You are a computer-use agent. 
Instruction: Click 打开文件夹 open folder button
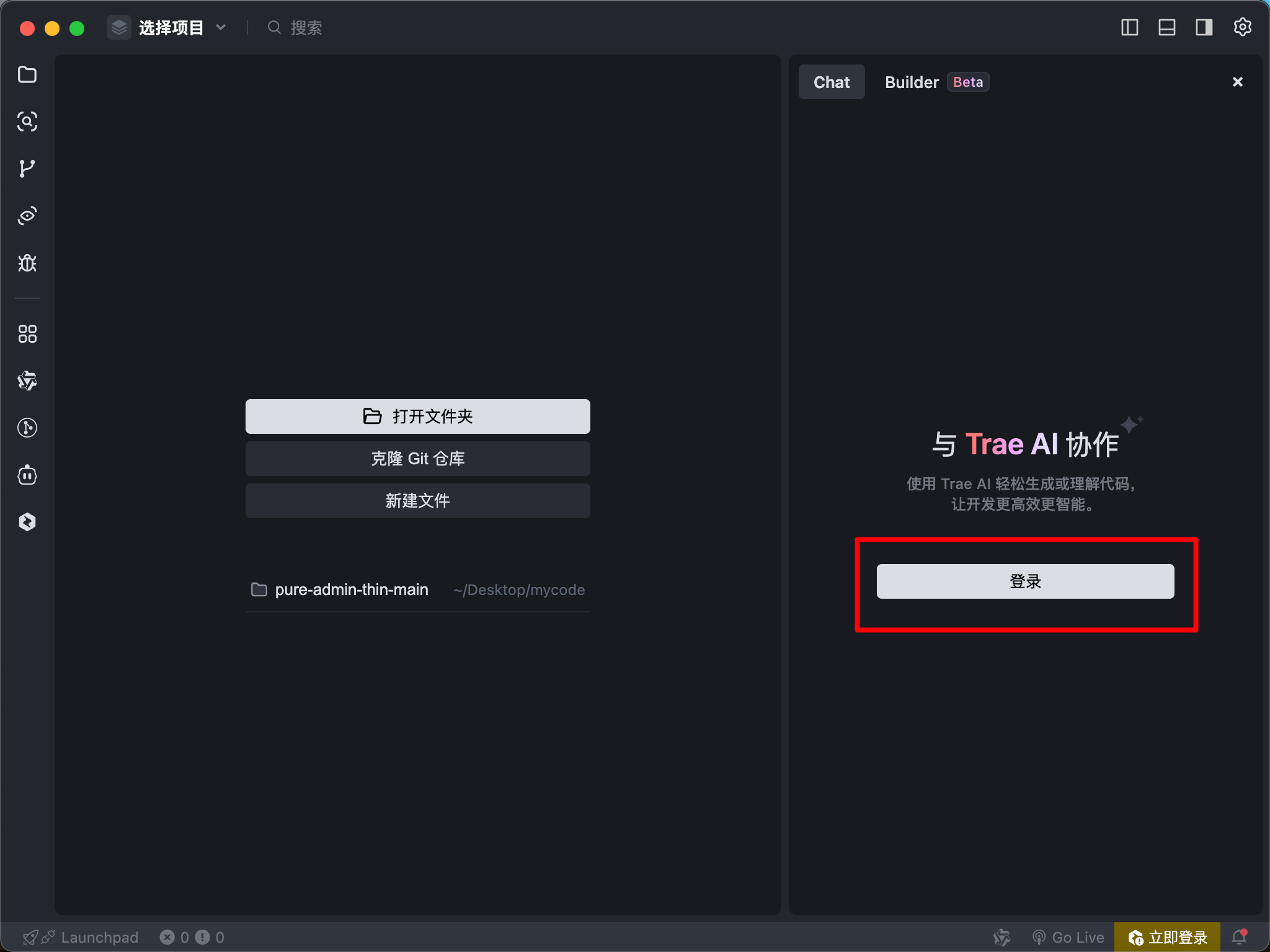(x=417, y=416)
